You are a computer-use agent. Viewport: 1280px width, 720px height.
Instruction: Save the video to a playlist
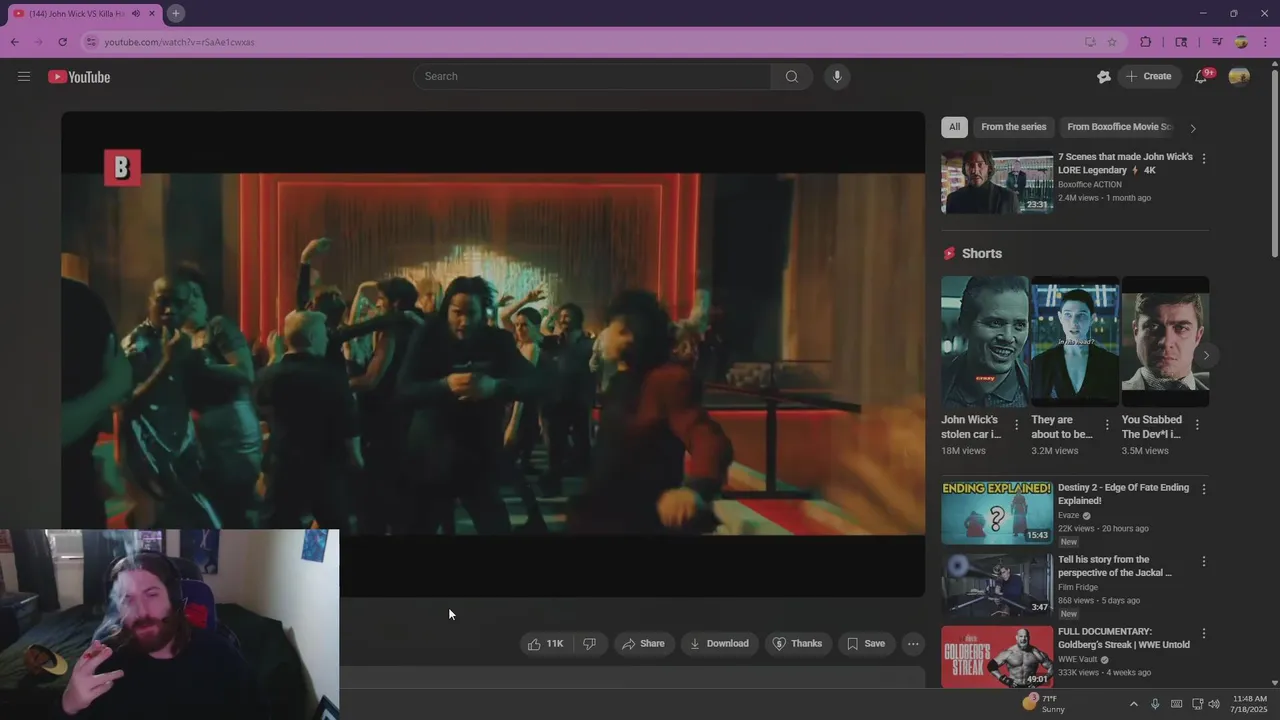866,644
